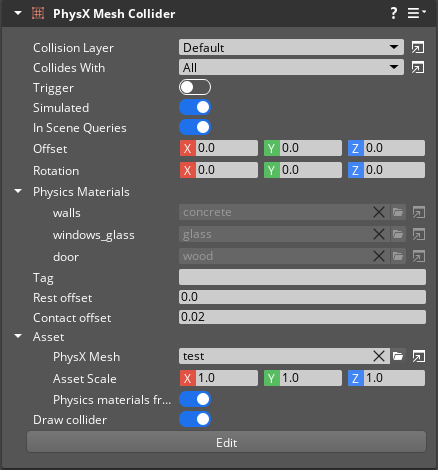Viewport: 438px width, 470px height.
Task: Browse folder for walls material
Action: click(398, 212)
